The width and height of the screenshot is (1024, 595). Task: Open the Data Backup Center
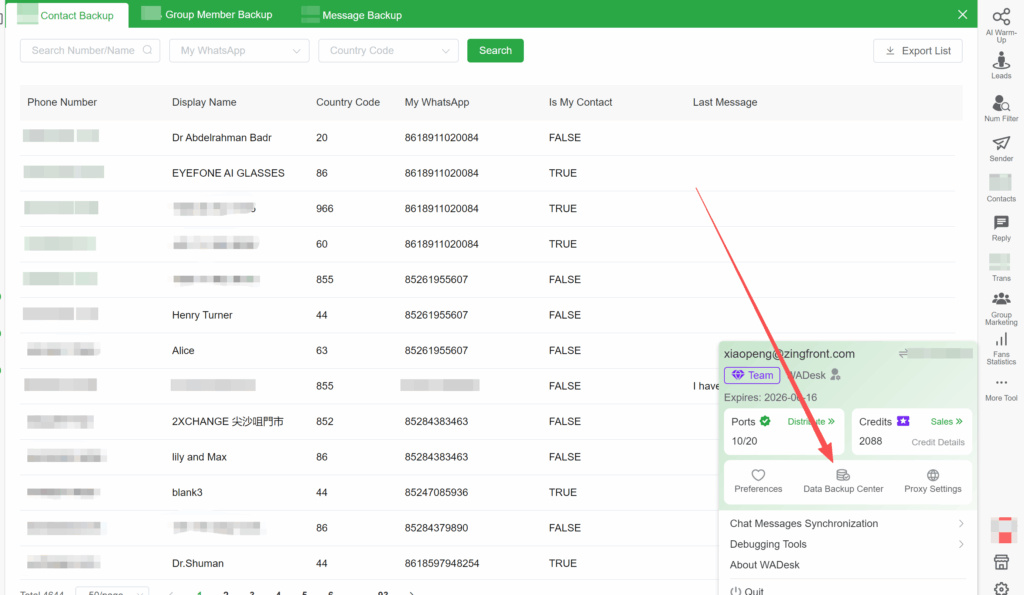pyautogui.click(x=843, y=482)
